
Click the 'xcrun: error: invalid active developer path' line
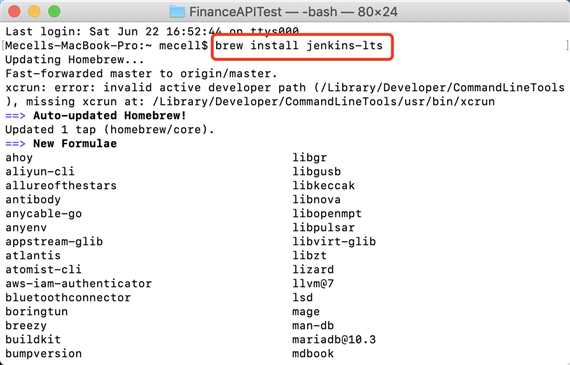(285, 88)
